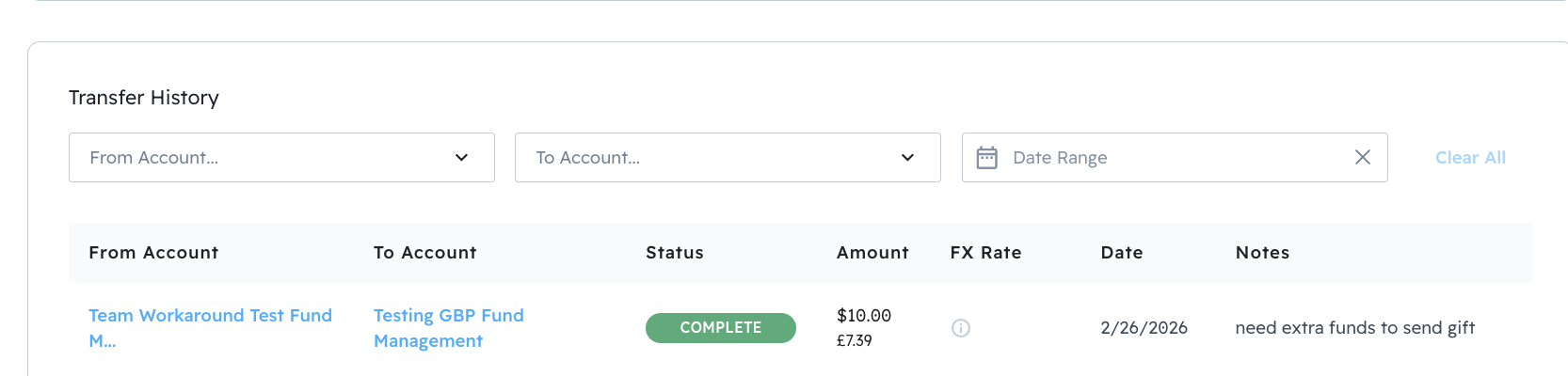Click the calendar icon in Date Range
This screenshot has width=1568, height=376.
click(986, 158)
